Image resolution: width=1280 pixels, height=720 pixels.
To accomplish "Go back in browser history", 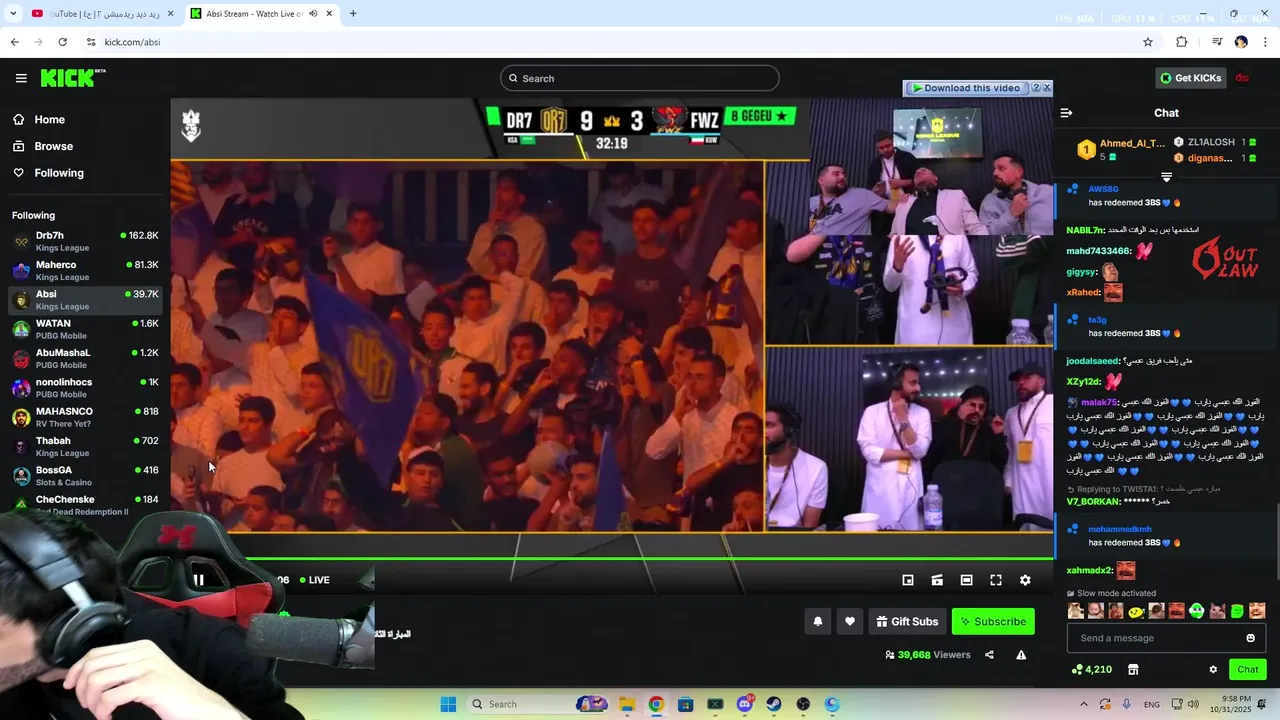I will [14, 42].
